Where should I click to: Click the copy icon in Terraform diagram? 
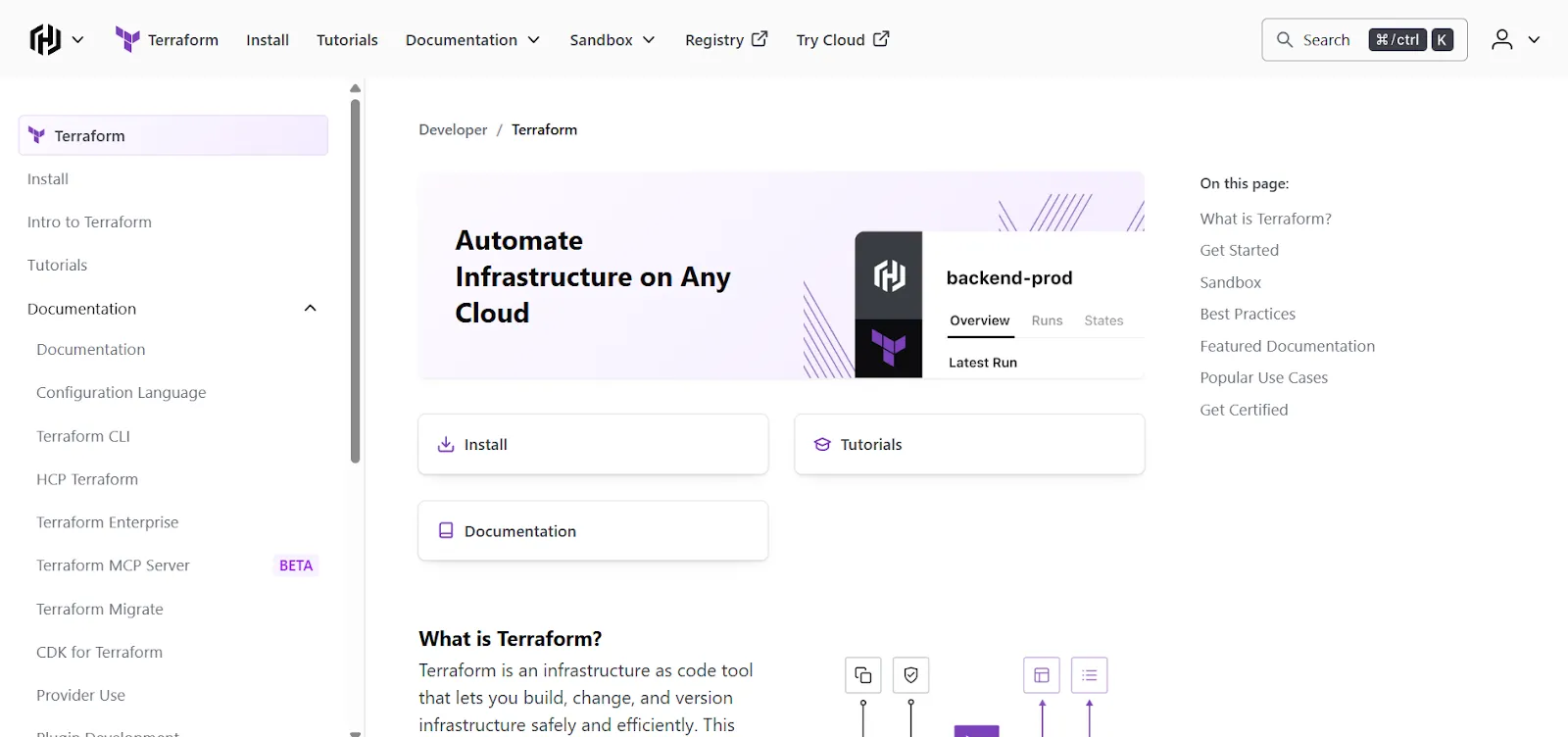pyautogui.click(x=863, y=675)
